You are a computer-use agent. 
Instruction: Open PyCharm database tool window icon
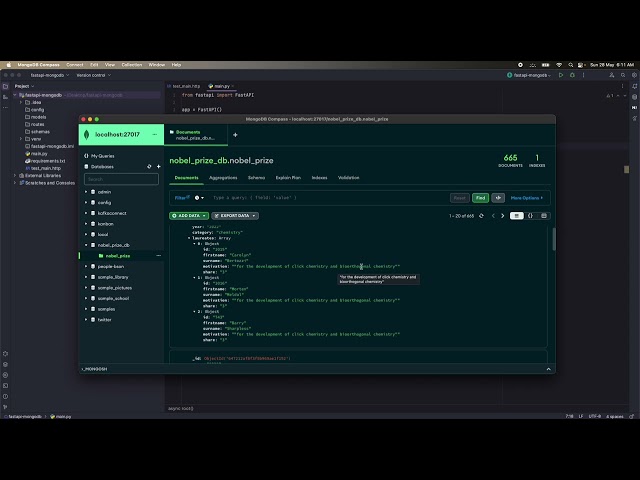point(634,97)
